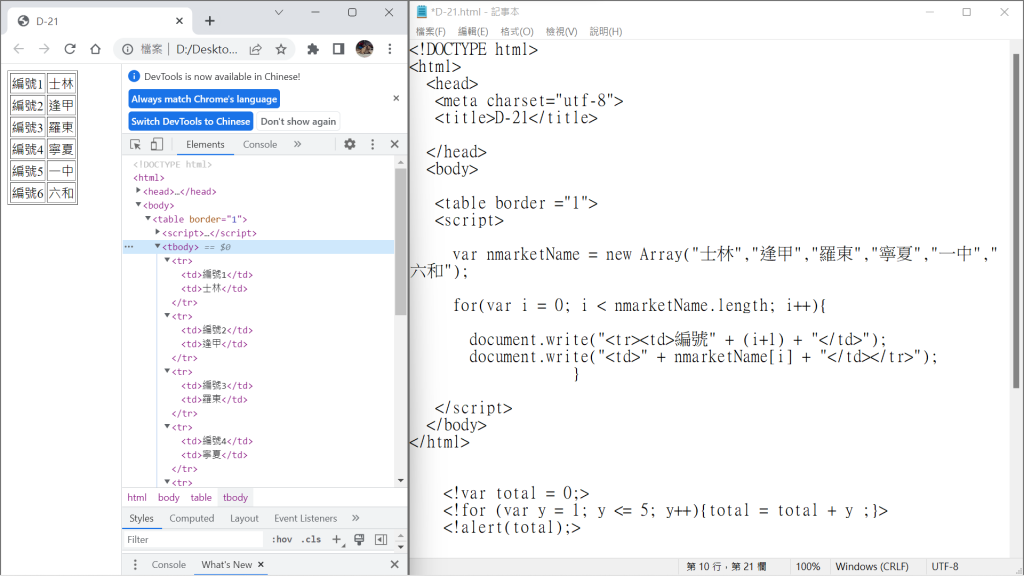Image resolution: width=1024 pixels, height=576 pixels.
Task: Click DevTools Elements scrollbar thumb
Action: point(400,242)
